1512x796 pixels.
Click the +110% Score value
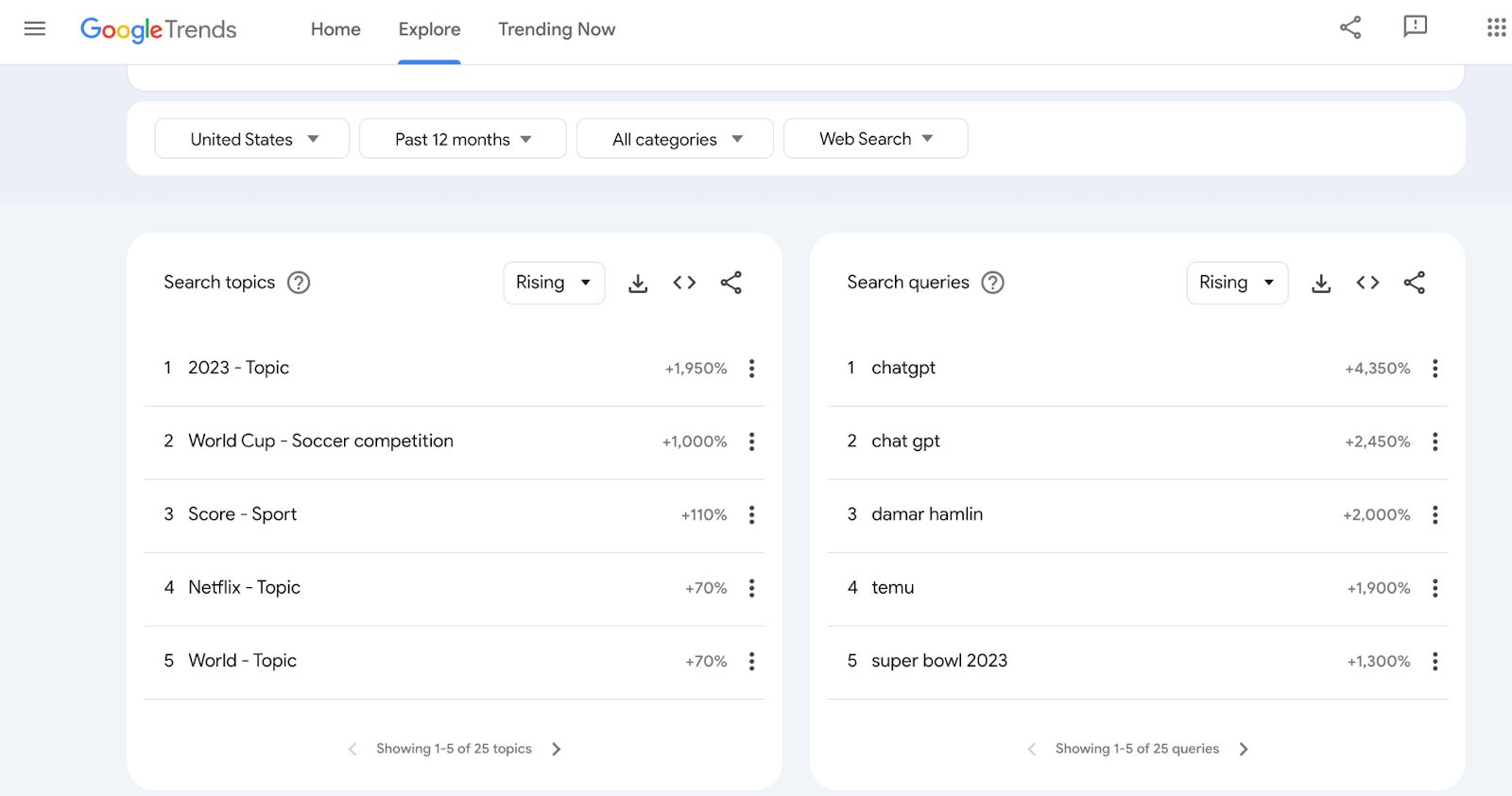pos(704,515)
